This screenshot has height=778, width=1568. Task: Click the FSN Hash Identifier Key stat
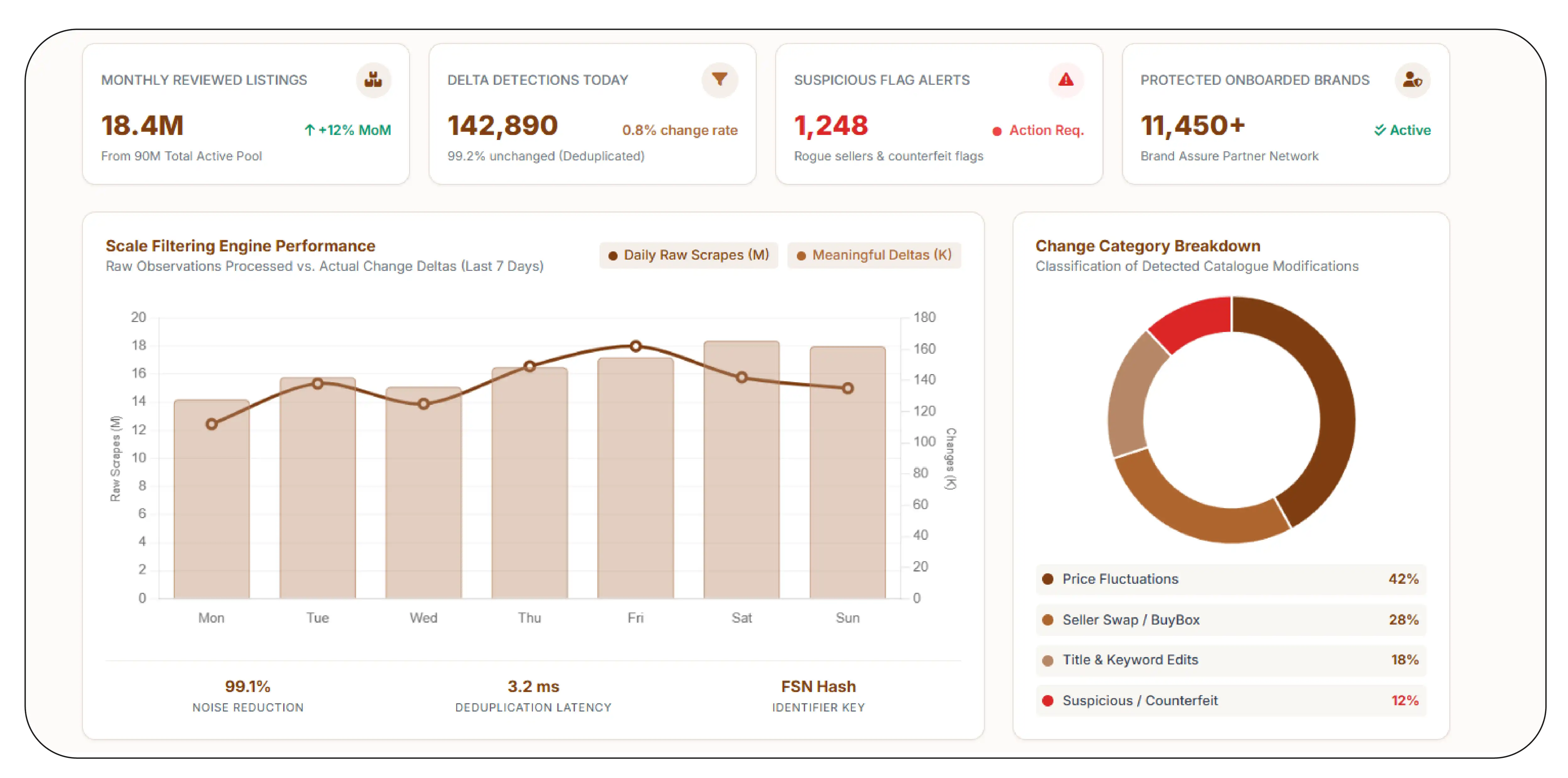click(x=818, y=695)
